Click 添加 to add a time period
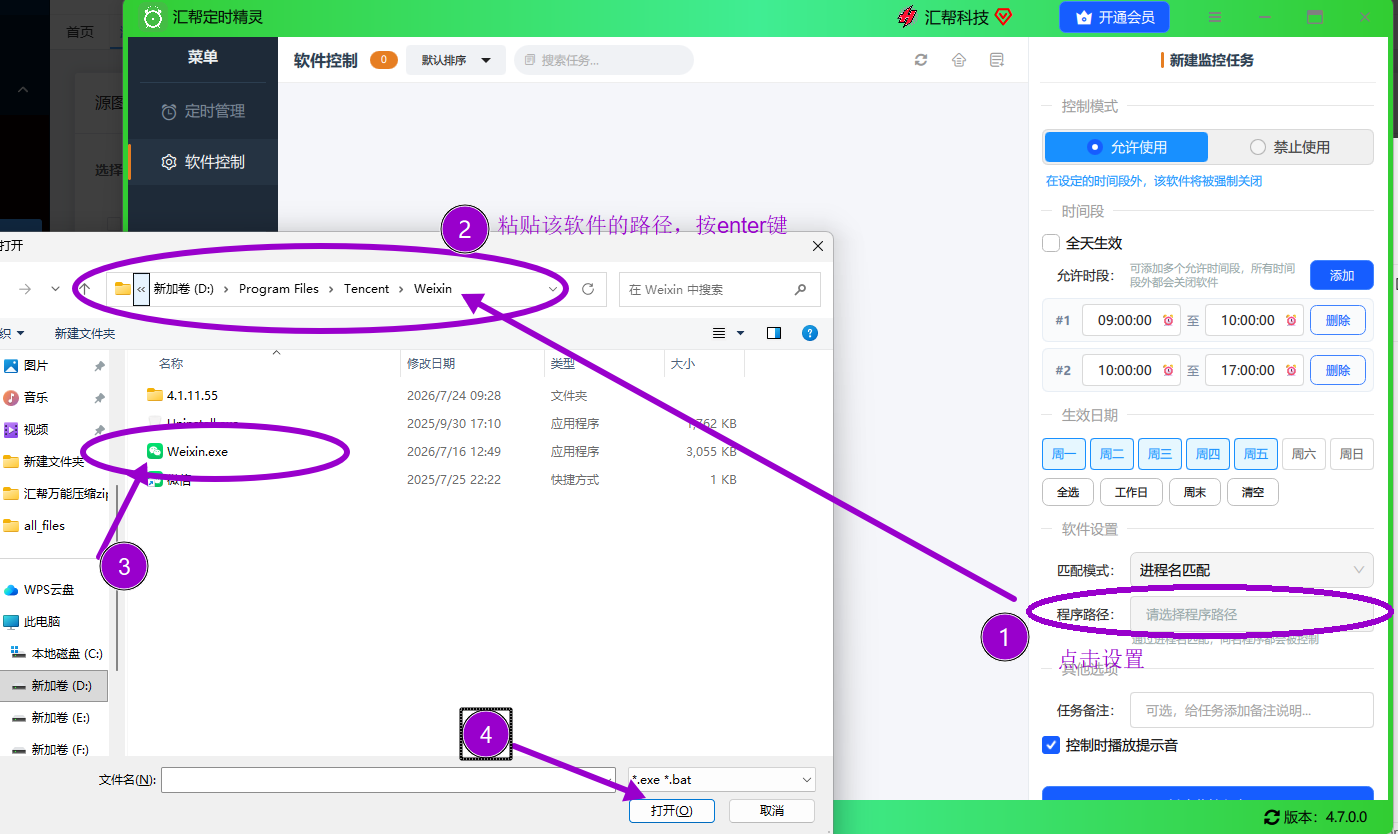This screenshot has width=1398, height=834. 1342,275
